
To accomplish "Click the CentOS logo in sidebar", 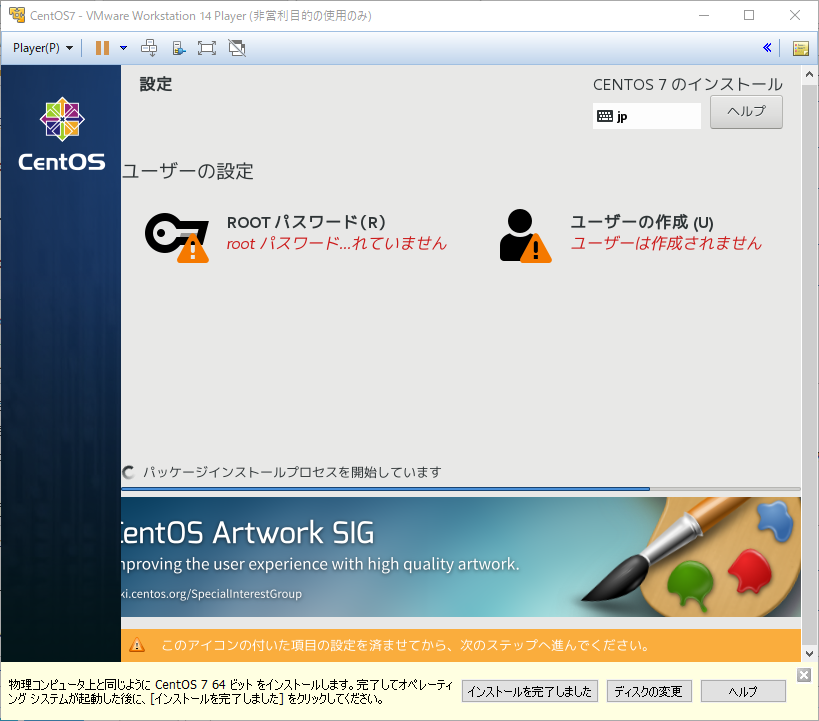I will point(62,134).
